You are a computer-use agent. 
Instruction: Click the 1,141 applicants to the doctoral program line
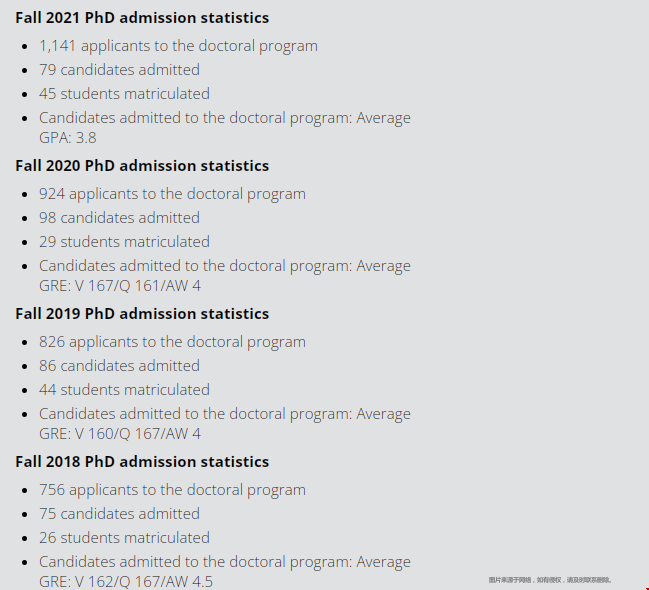[x=178, y=46]
